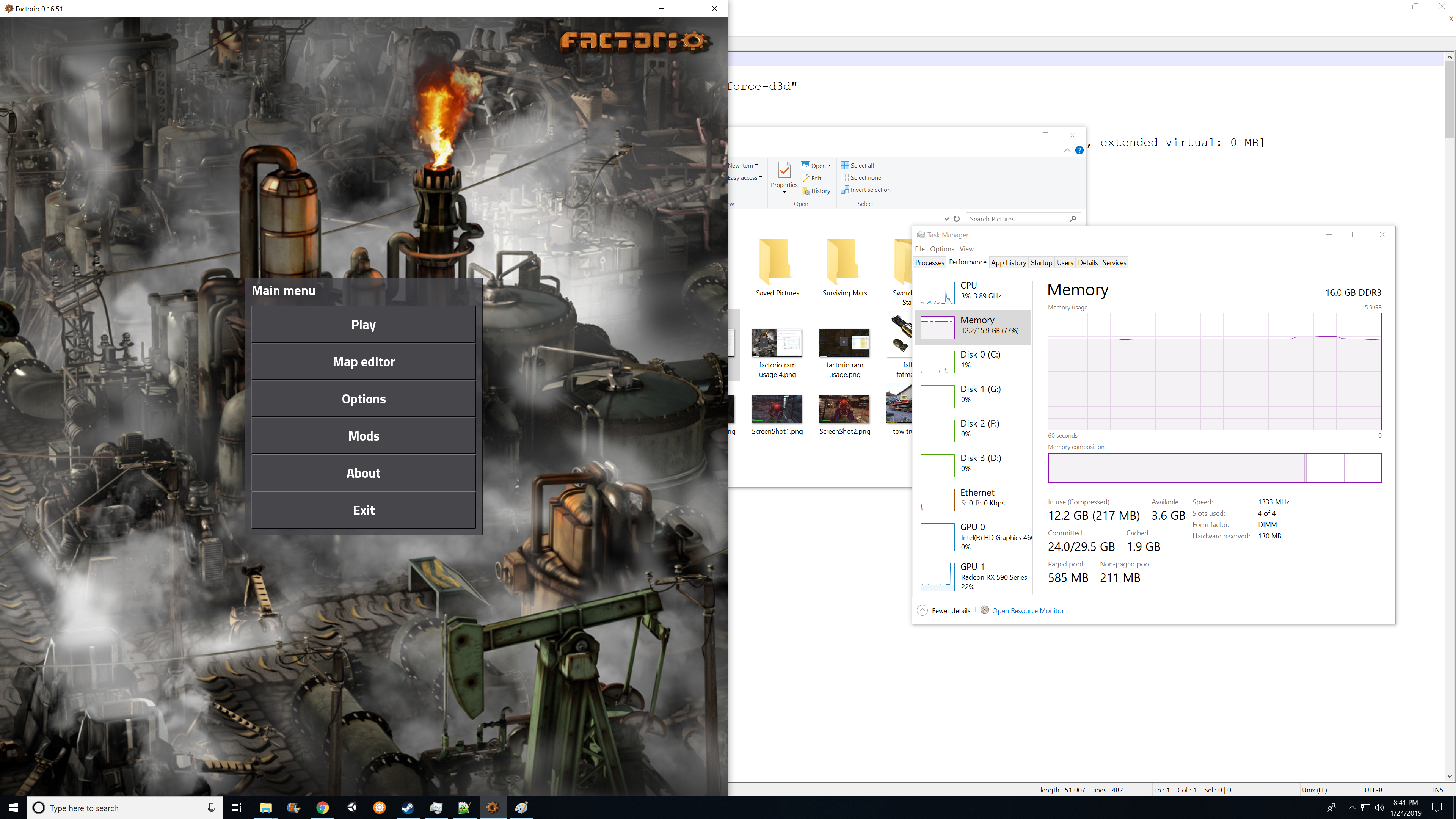Open the Startup tab in Task Manager
This screenshot has height=819, width=1456.
point(1041,263)
